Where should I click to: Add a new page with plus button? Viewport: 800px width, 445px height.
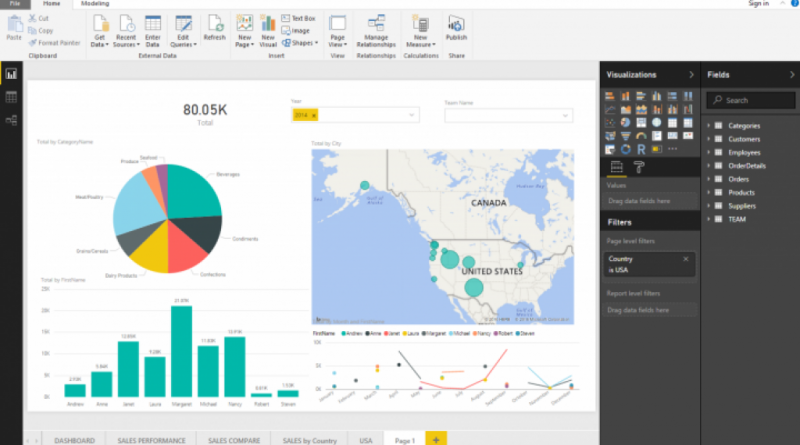pos(435,439)
